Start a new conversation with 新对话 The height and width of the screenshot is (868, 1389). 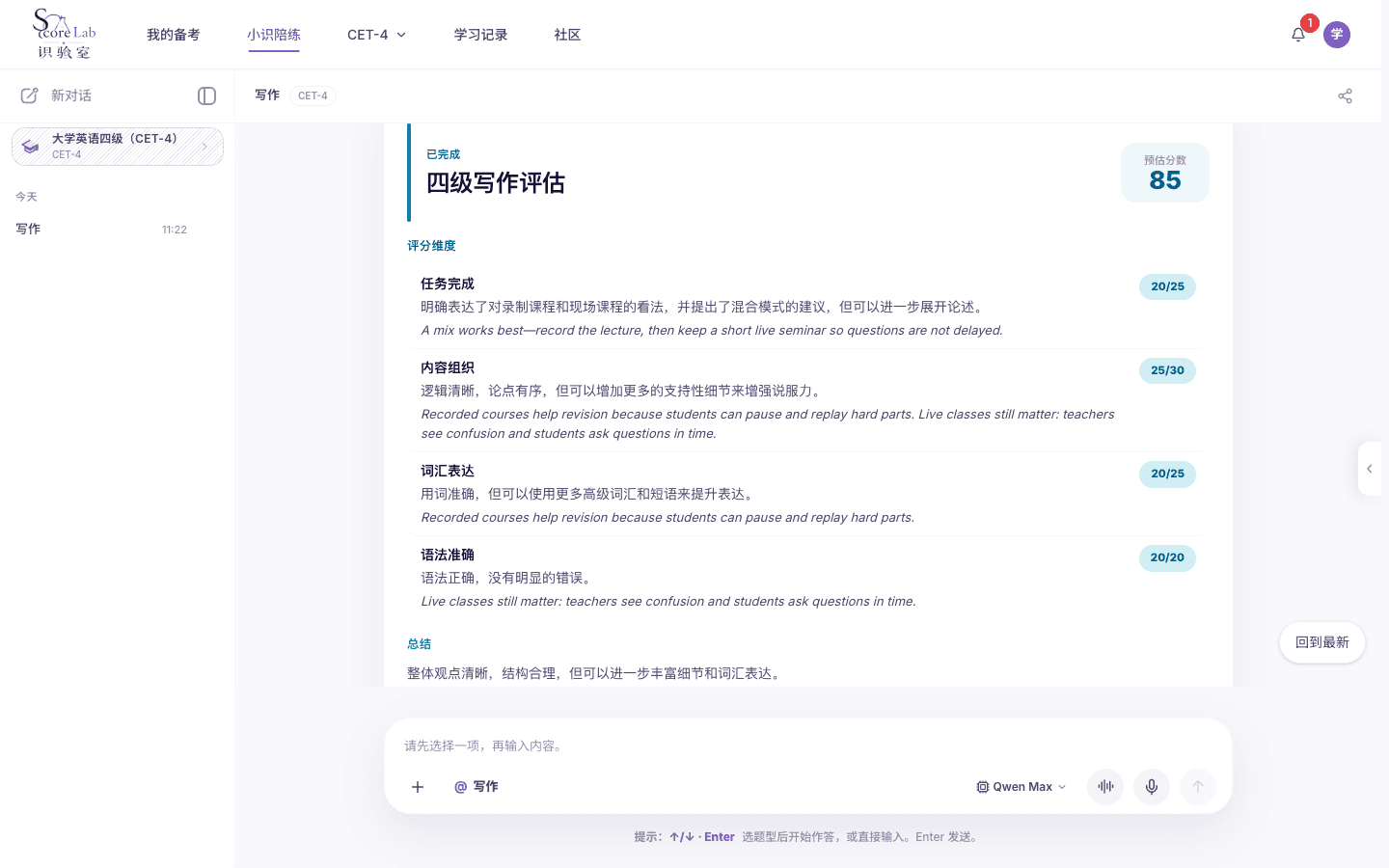click(x=56, y=95)
